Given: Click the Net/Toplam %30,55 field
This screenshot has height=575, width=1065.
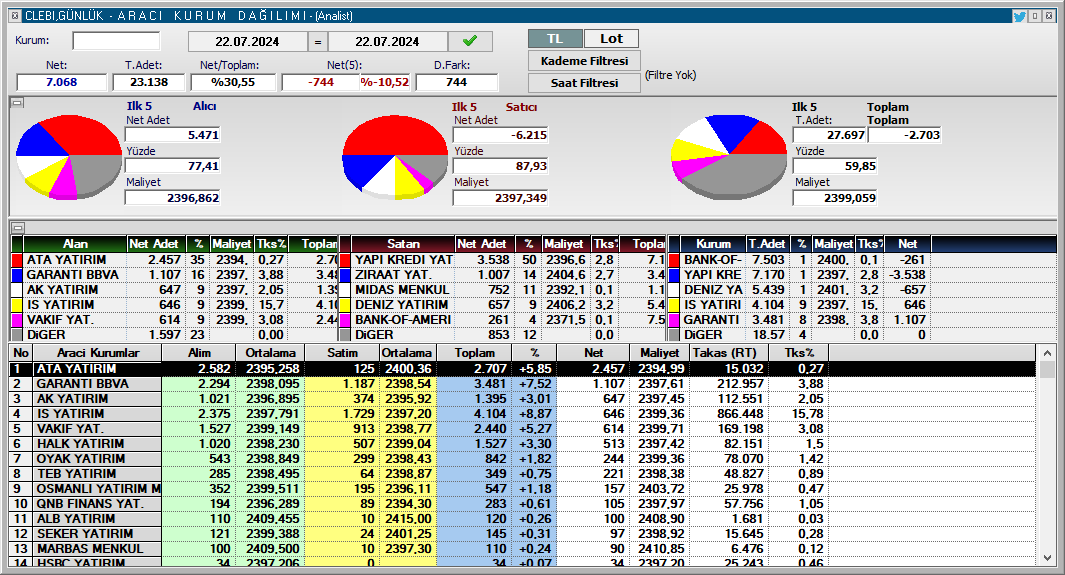Looking at the screenshot, I should click(x=233, y=82).
